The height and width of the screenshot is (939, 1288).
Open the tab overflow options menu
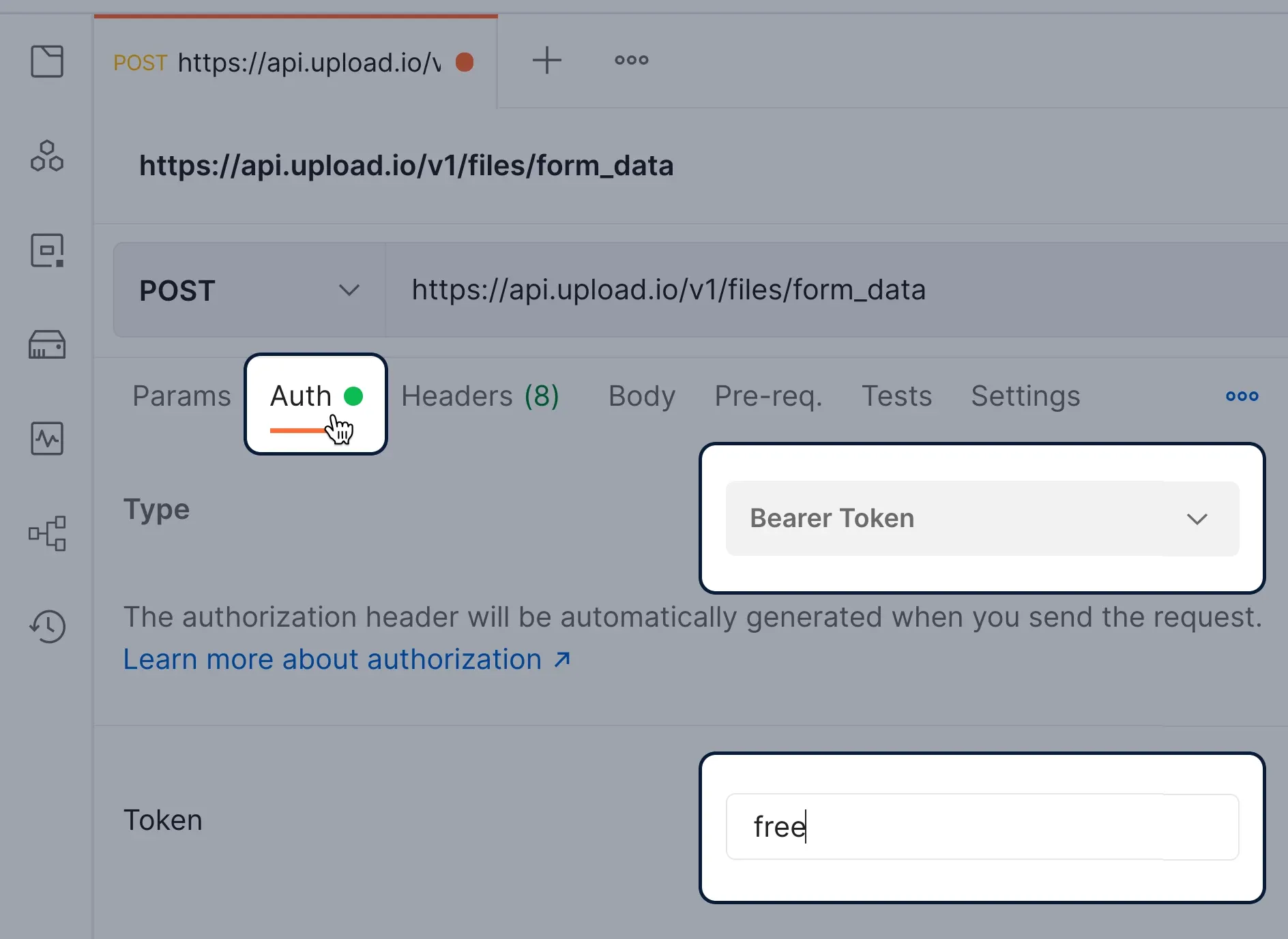(632, 60)
